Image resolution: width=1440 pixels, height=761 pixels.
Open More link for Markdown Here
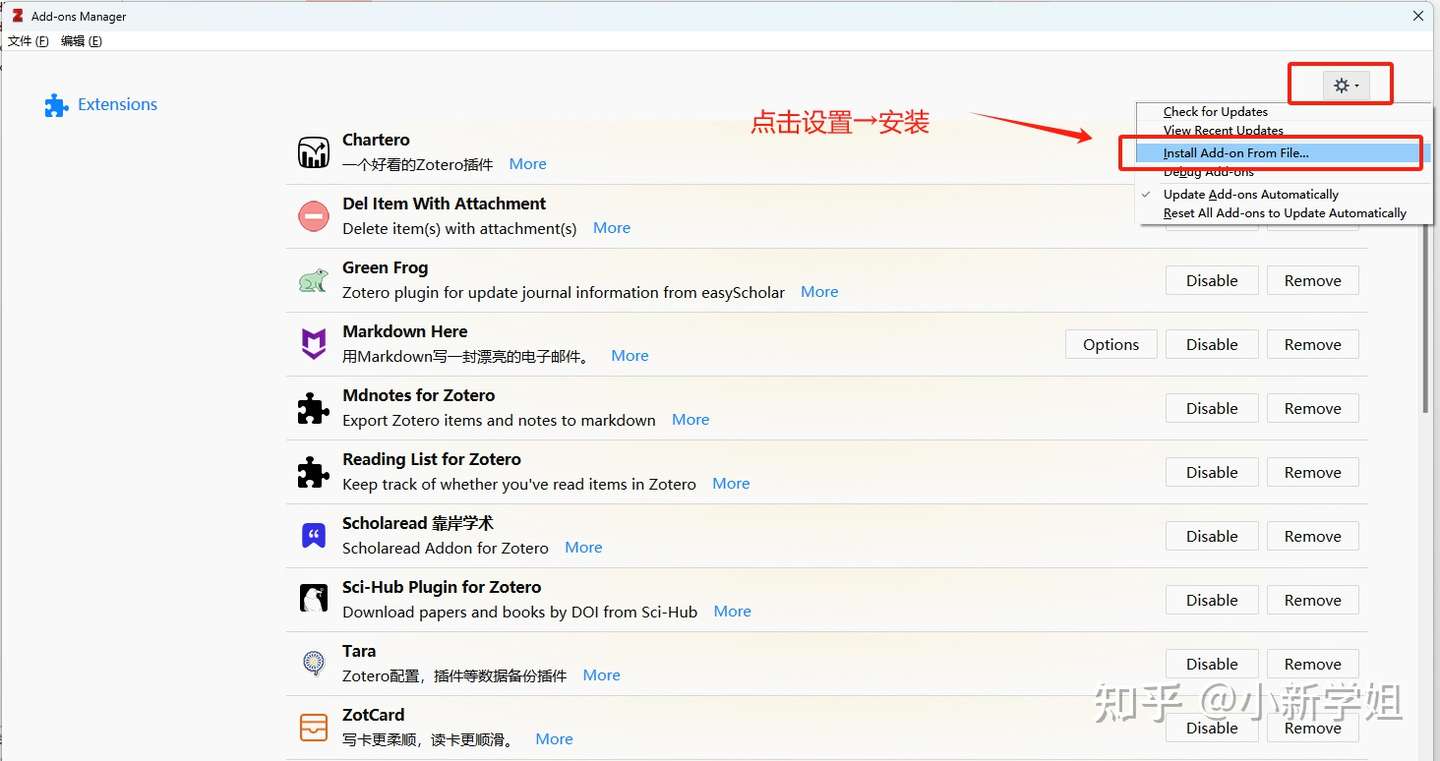coord(630,356)
